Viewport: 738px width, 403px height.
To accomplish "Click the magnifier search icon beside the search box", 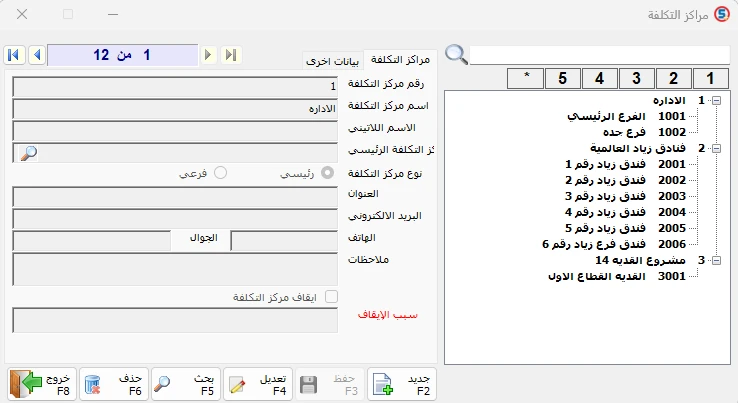I will pos(456,55).
